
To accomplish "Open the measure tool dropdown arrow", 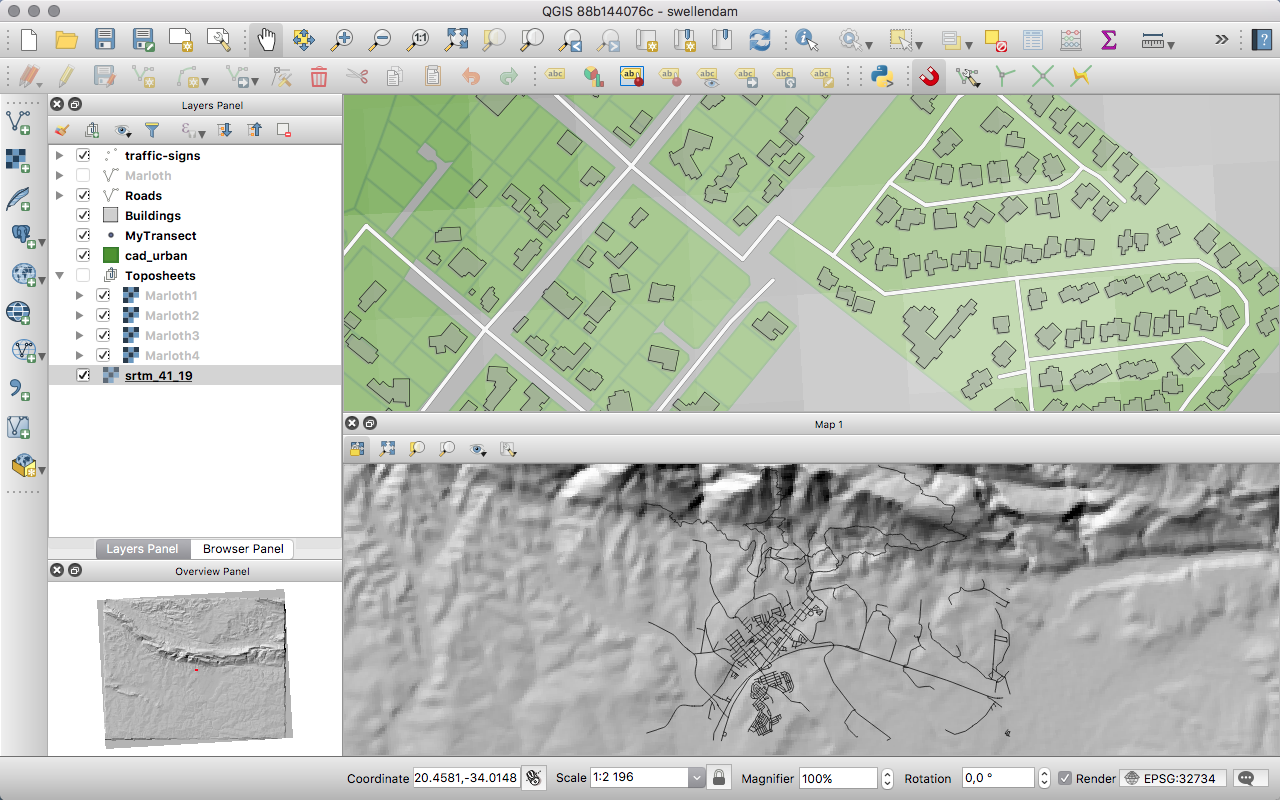I will tap(1170, 45).
